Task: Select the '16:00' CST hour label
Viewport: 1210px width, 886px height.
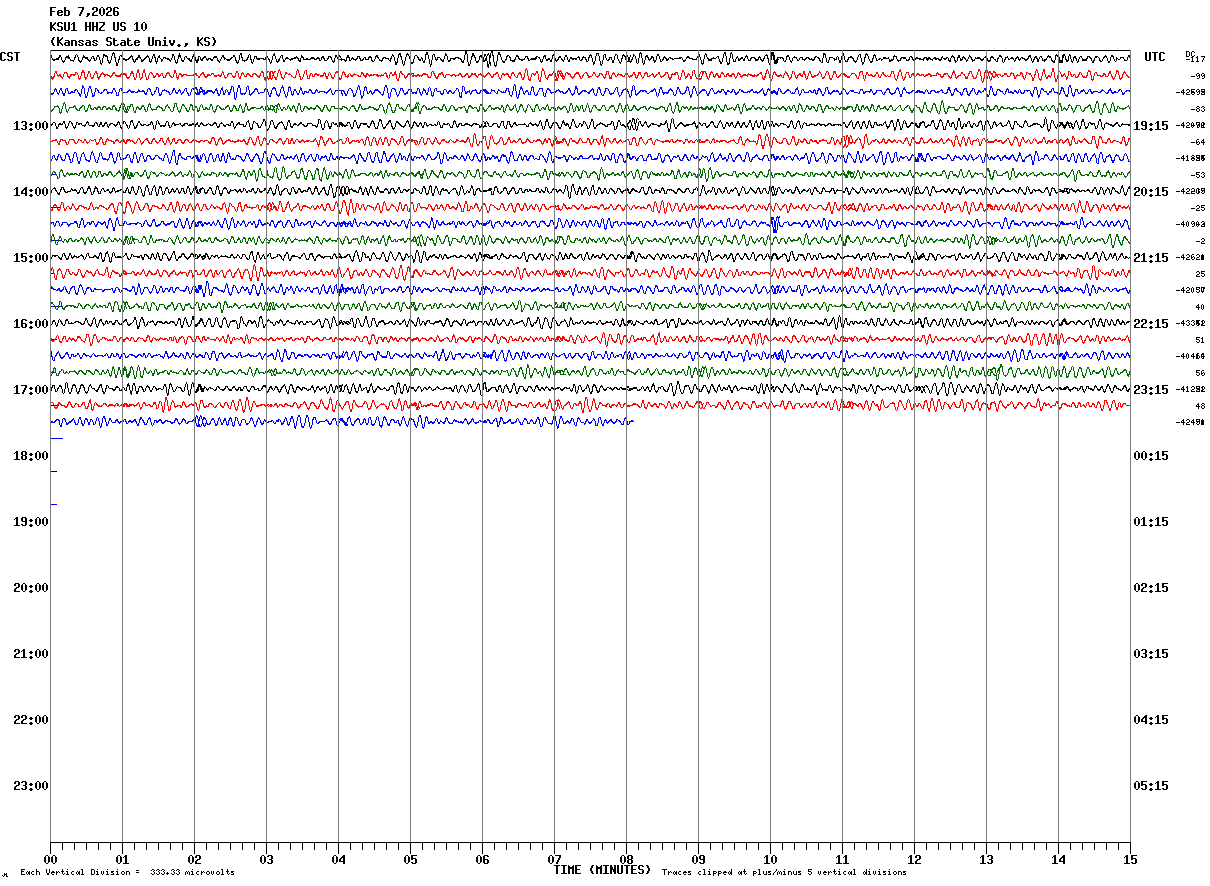Action: tap(31, 324)
